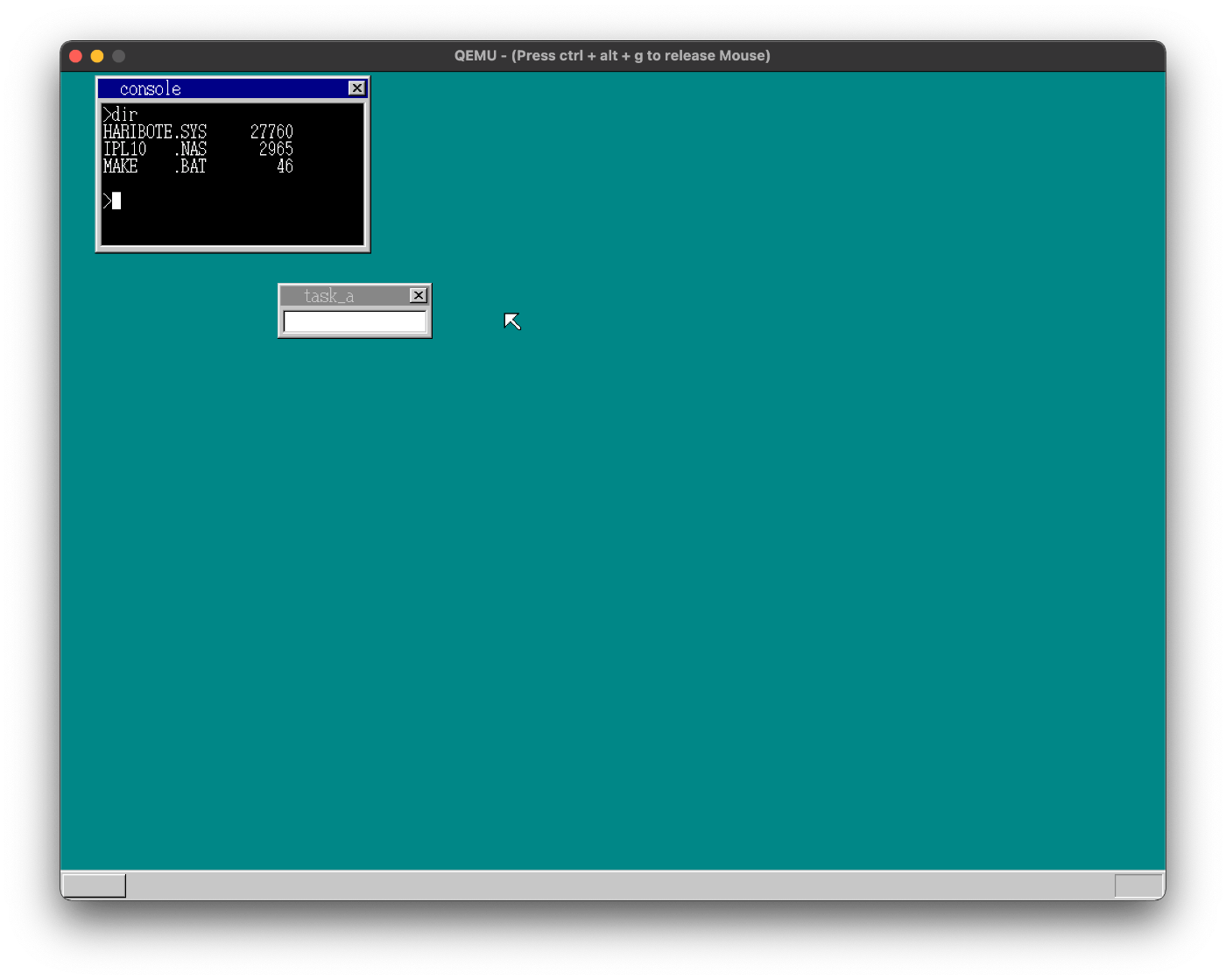Viewport: 1226px width, 980px height.
Task: Click the MAKE .BAT line in console
Action: pos(198,166)
